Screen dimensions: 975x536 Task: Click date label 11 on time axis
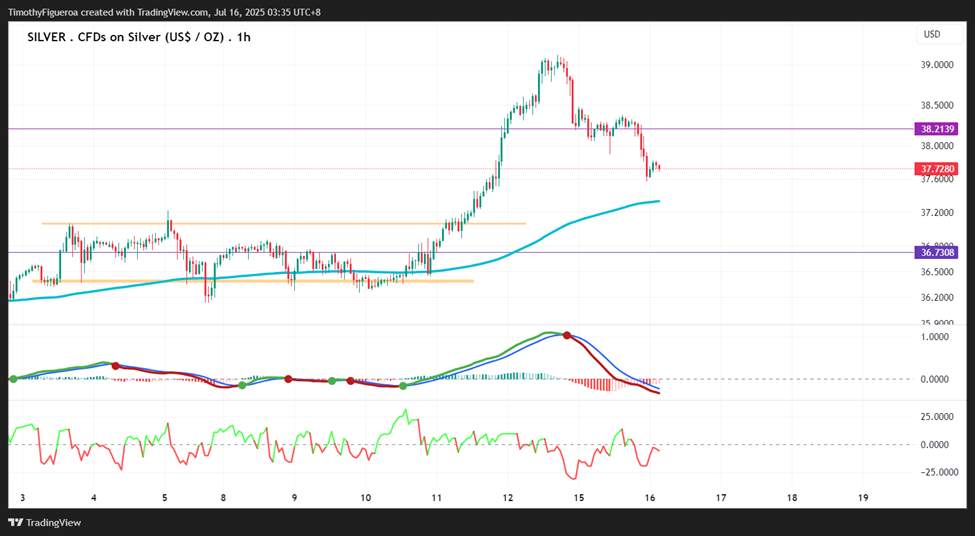pos(437,498)
